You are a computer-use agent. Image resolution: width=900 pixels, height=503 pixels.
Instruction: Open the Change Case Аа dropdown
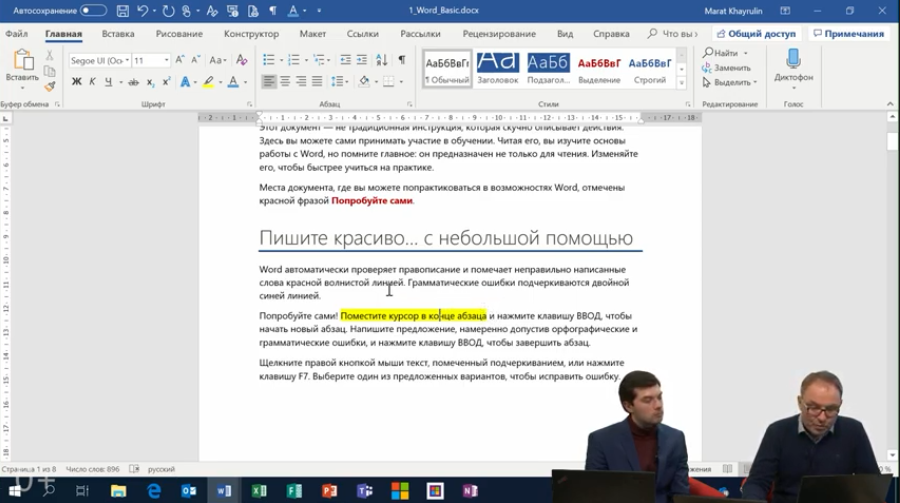pyautogui.click(x=218, y=60)
